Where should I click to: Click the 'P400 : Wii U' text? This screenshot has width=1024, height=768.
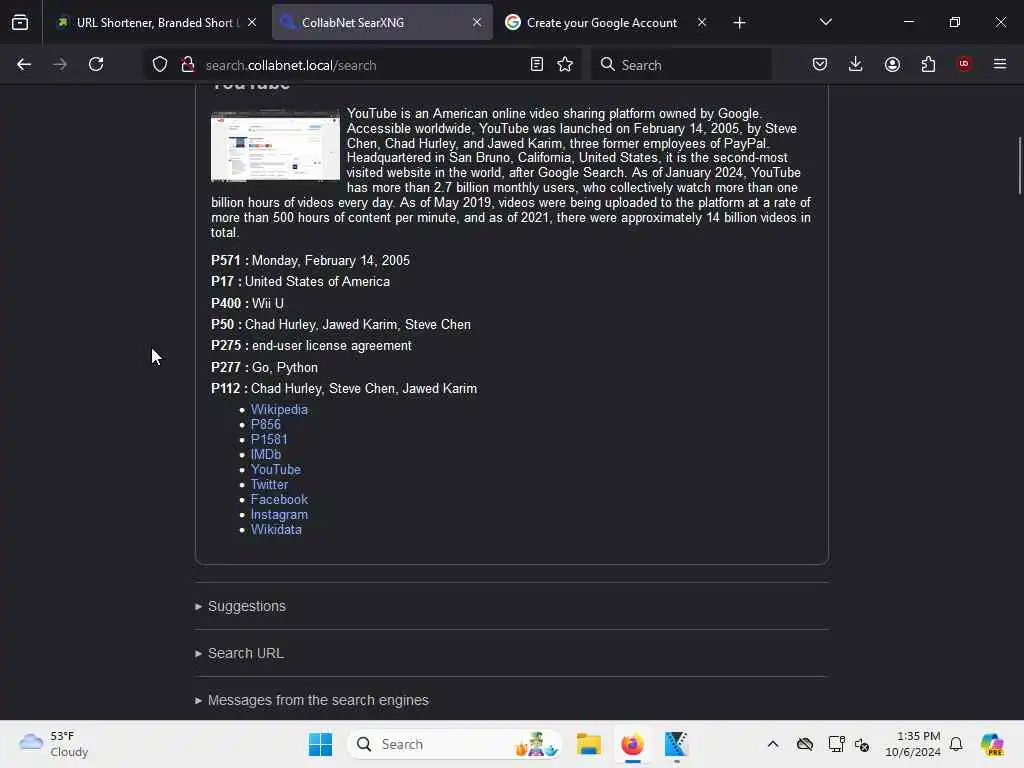pyautogui.click(x=248, y=304)
